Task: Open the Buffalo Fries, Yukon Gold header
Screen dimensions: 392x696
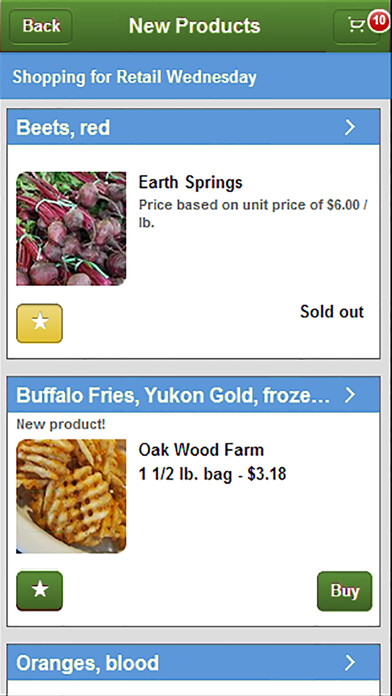Action: pyautogui.click(x=194, y=395)
